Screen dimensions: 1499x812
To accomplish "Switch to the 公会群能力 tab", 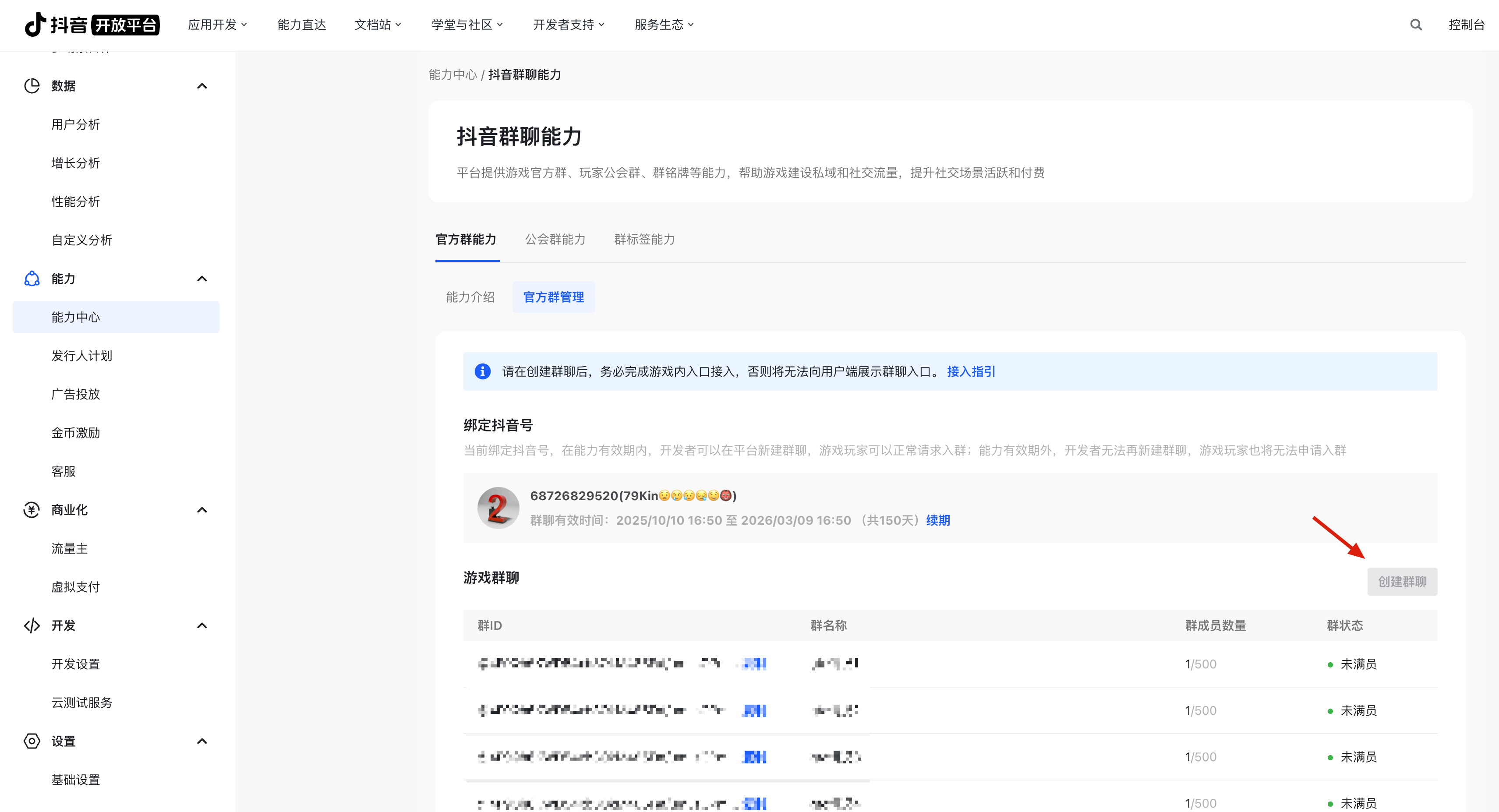I will [555, 239].
